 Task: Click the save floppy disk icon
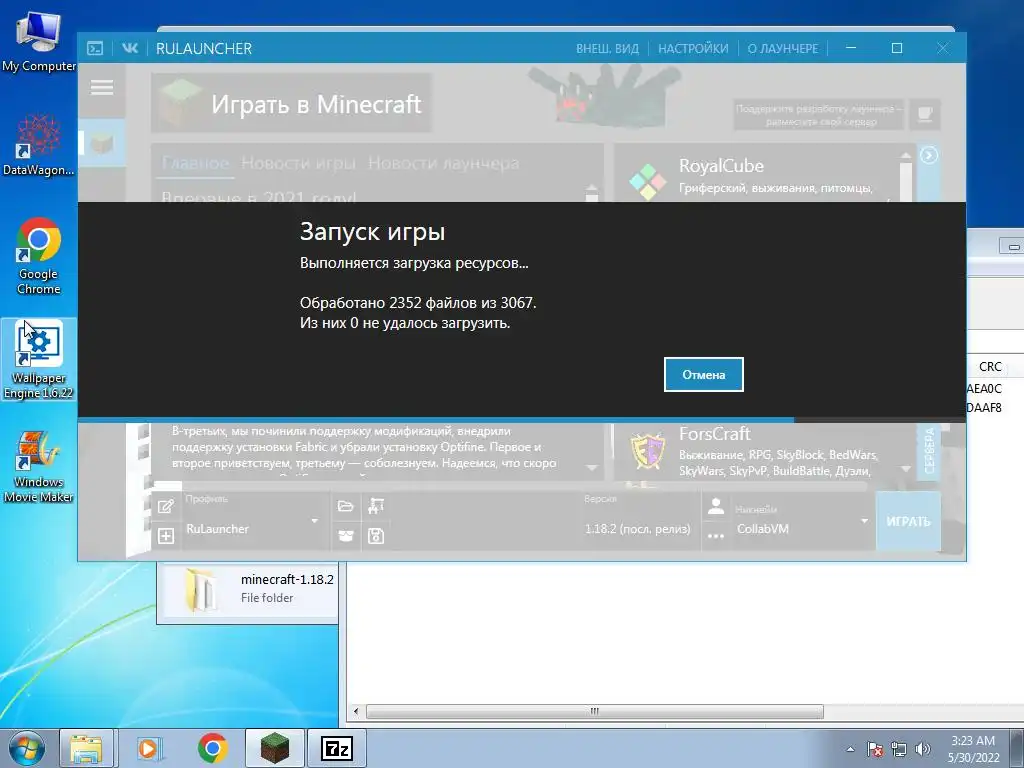point(376,536)
